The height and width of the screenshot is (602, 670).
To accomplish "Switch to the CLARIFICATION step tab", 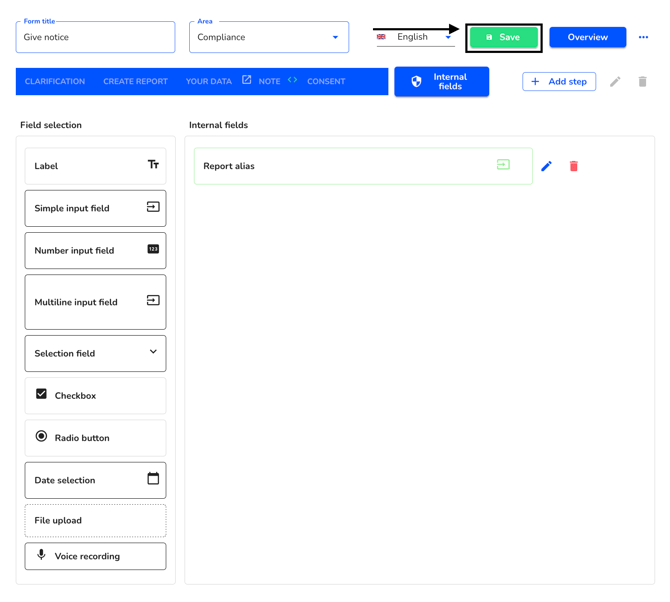I will 55,82.
